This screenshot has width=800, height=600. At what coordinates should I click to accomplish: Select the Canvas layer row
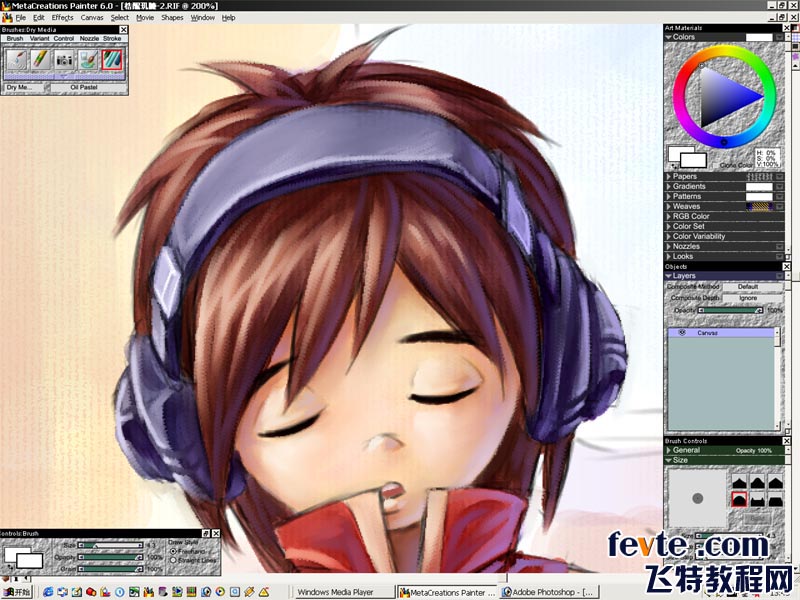[x=720, y=332]
